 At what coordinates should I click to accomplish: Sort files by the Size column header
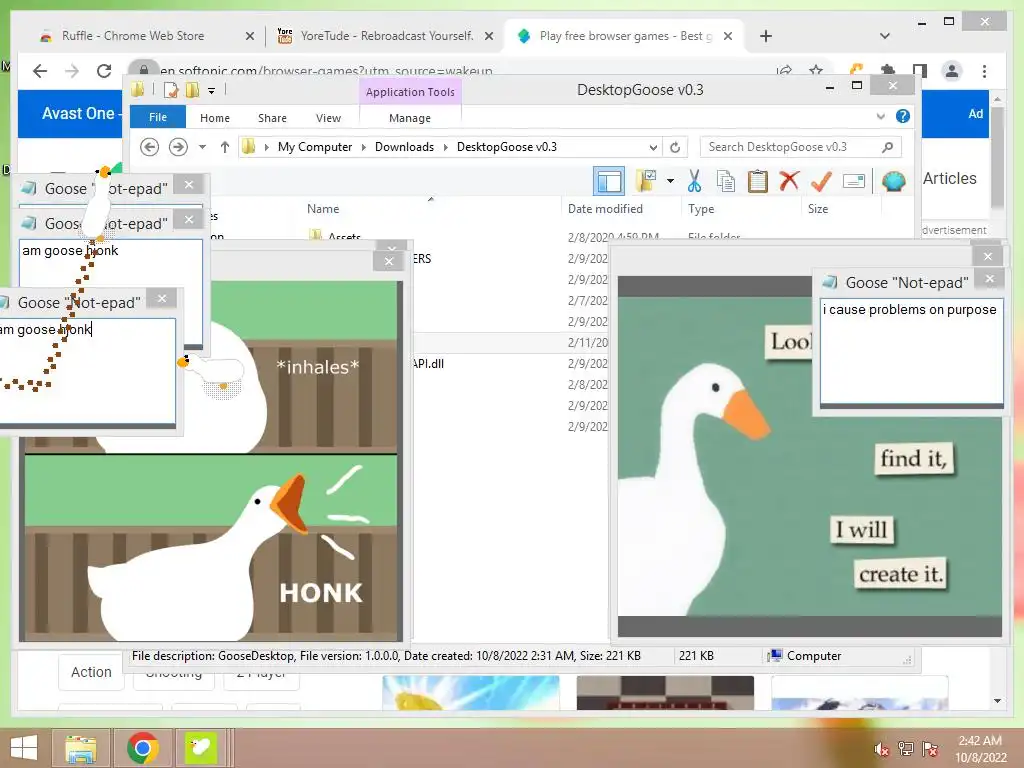coord(818,209)
